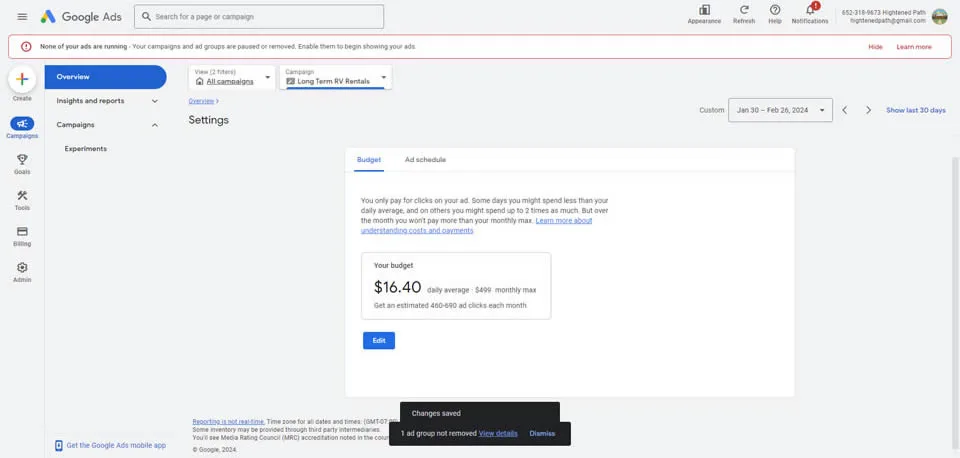Click Show last 30 days
Screen dimensions: 960x458
pos(916,110)
